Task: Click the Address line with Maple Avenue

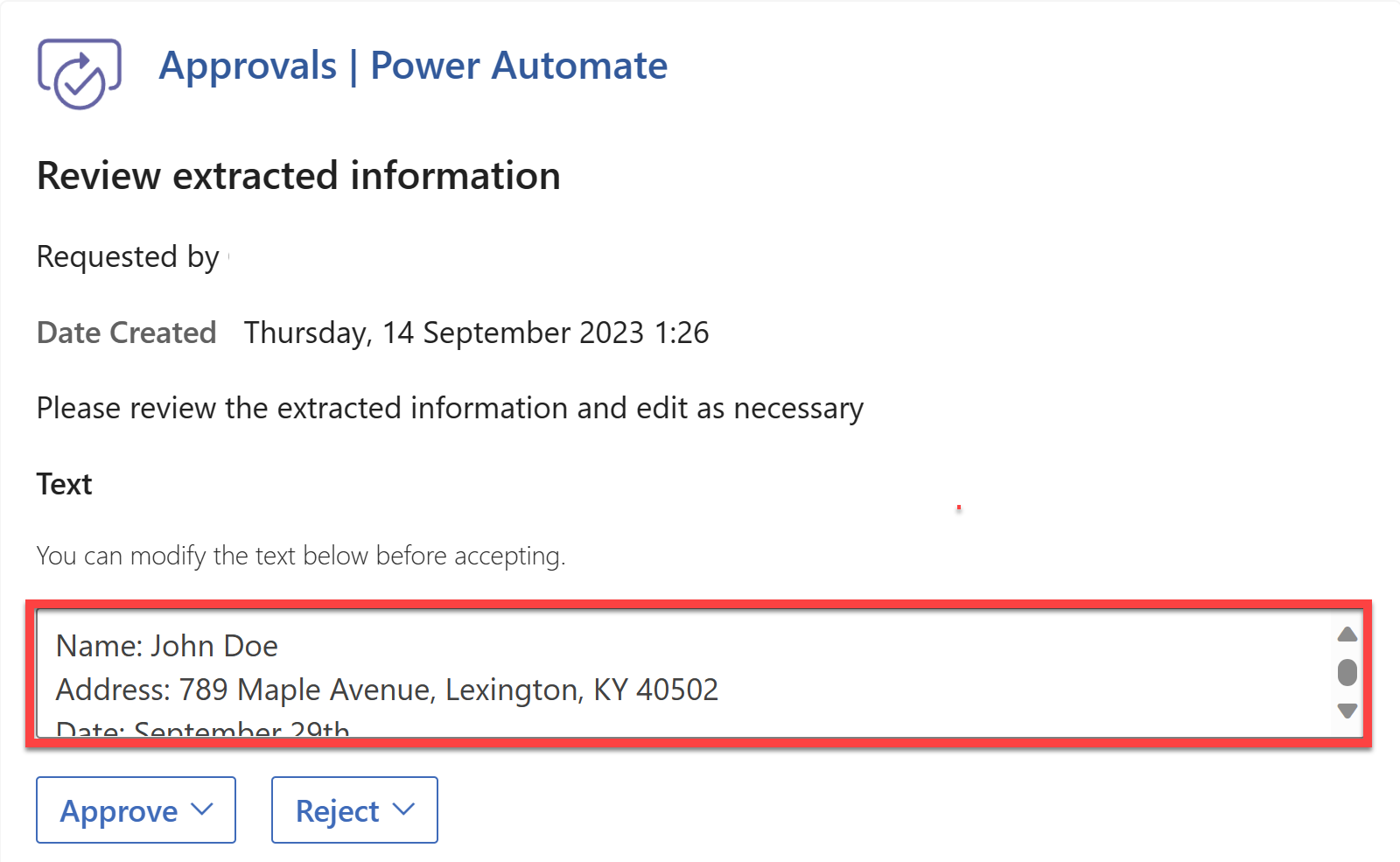Action: click(387, 690)
